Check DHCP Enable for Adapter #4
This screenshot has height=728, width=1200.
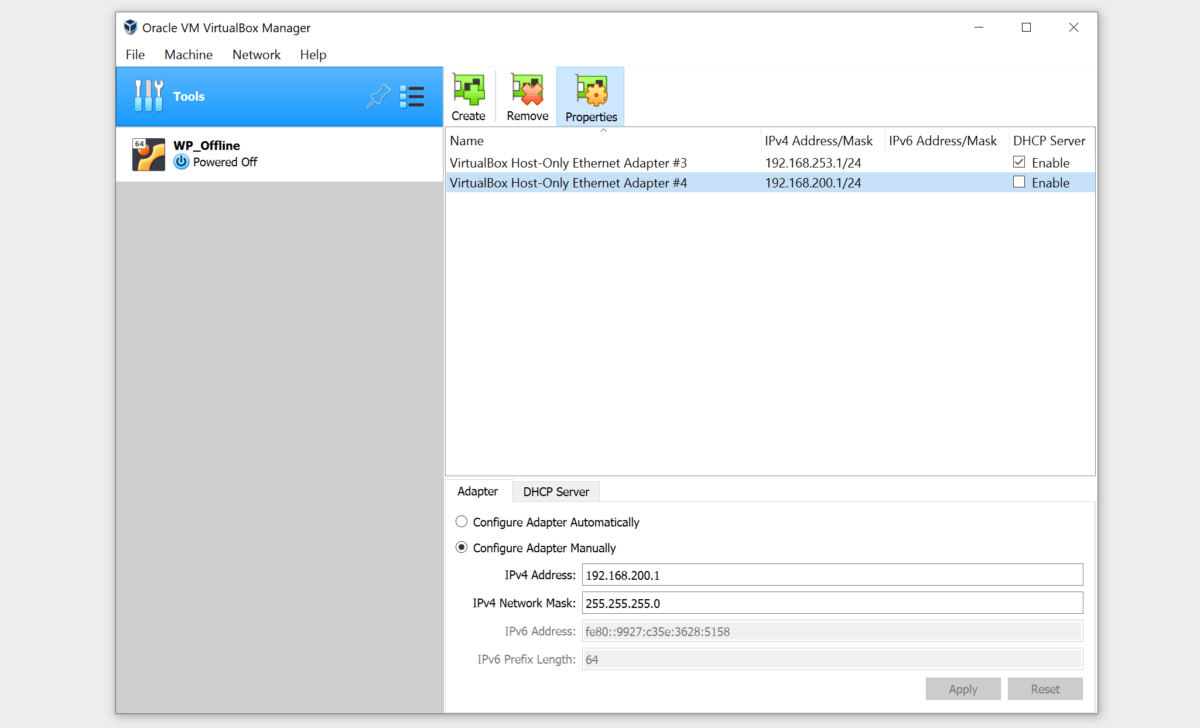(x=1019, y=182)
